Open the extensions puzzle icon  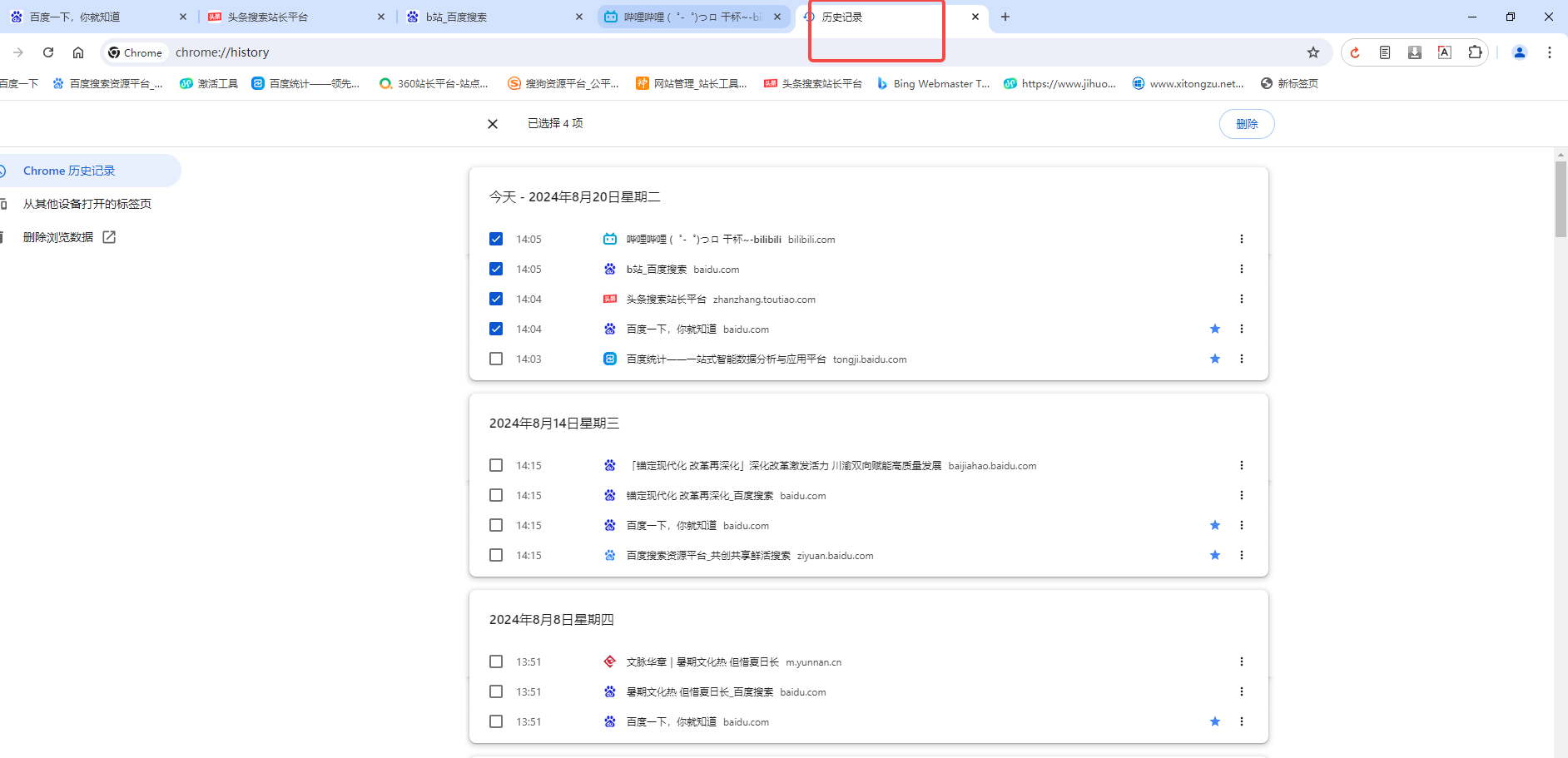point(1475,52)
